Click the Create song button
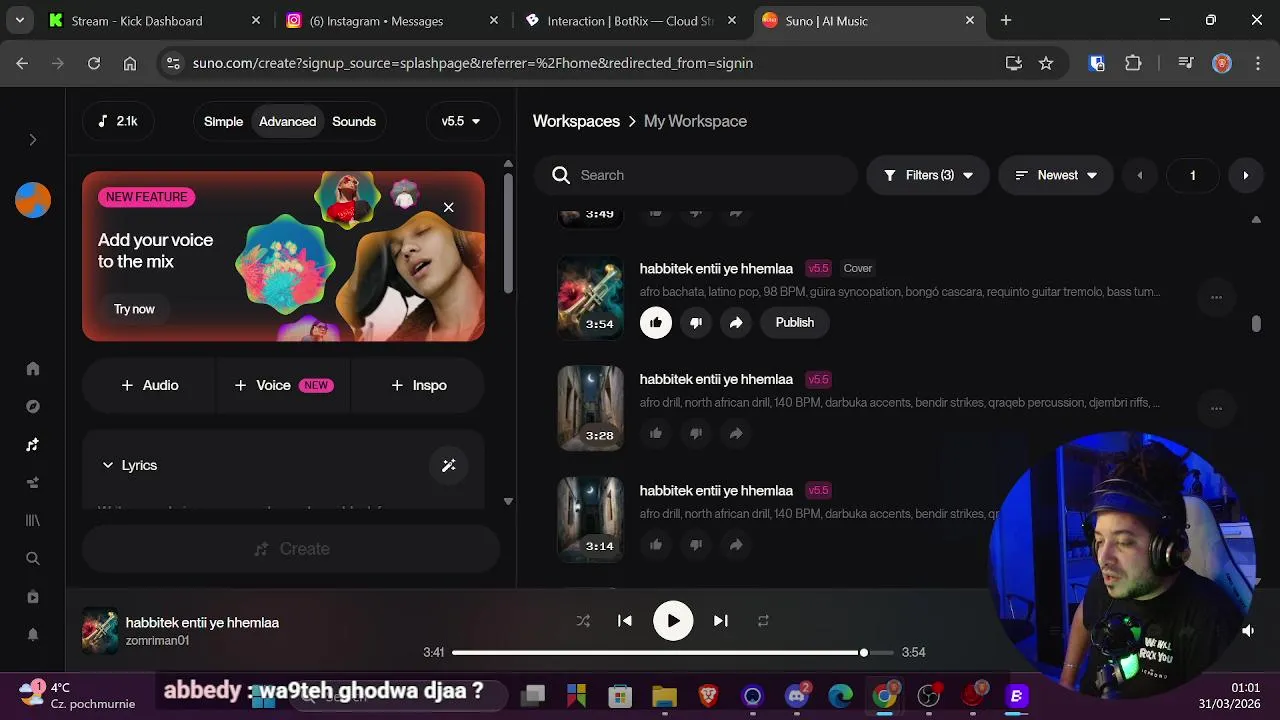 coord(291,549)
